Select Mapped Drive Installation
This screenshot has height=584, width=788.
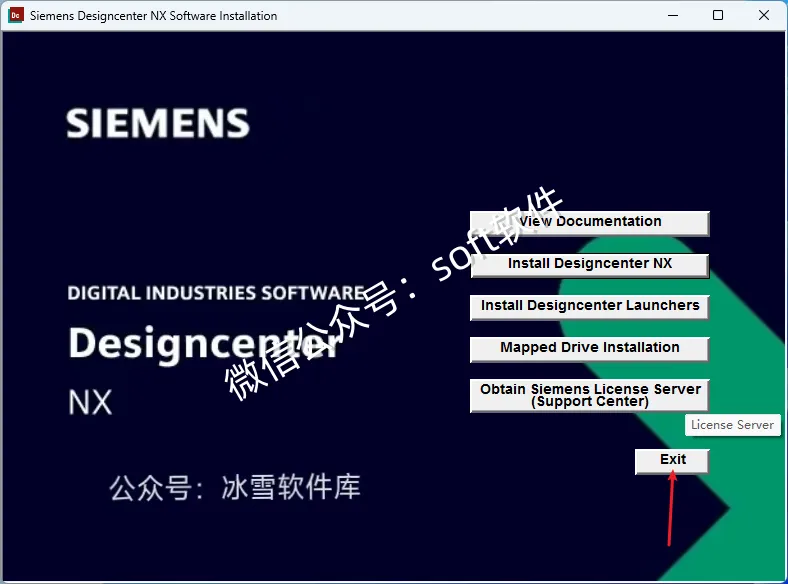click(589, 349)
